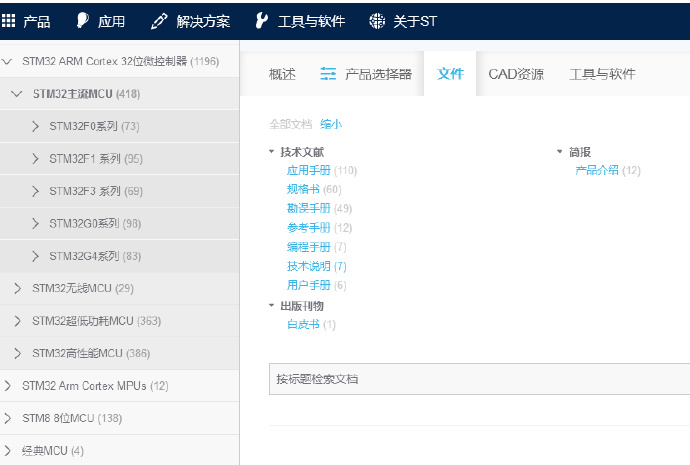Viewport: 690px width, 465px height.
Task: Expand the 经典MCU chevron
Action: coord(7,451)
